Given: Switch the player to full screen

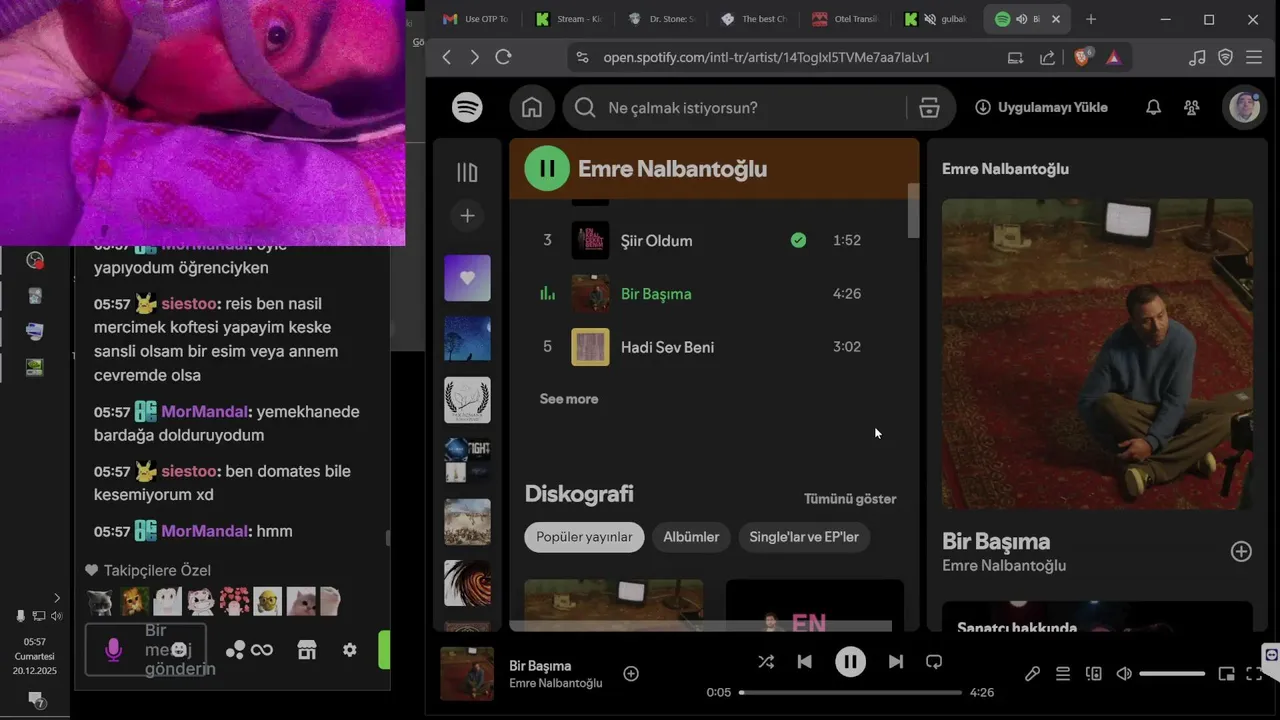Looking at the screenshot, I should [x=1254, y=674].
